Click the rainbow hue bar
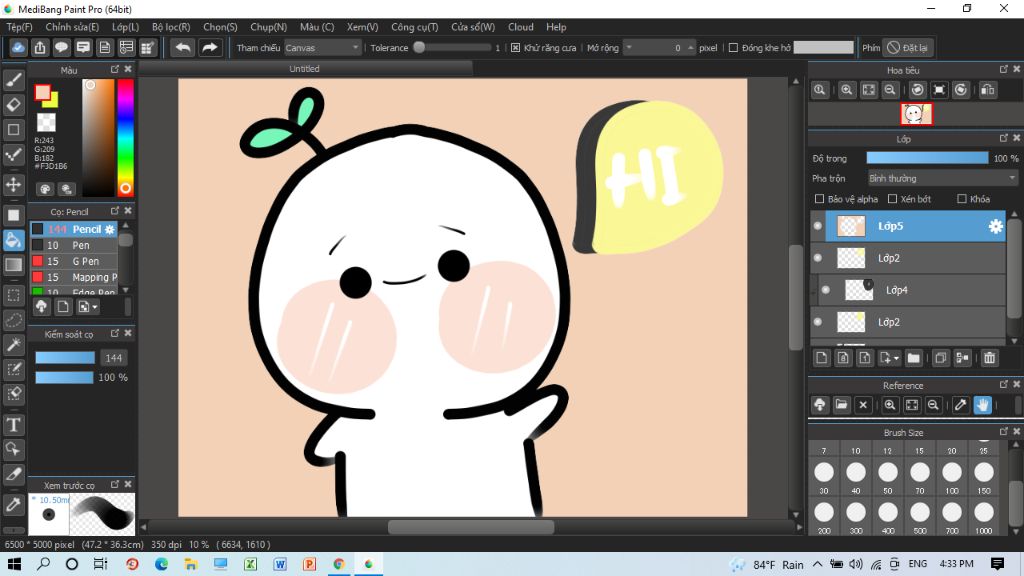The width and height of the screenshot is (1024, 576). (x=125, y=138)
